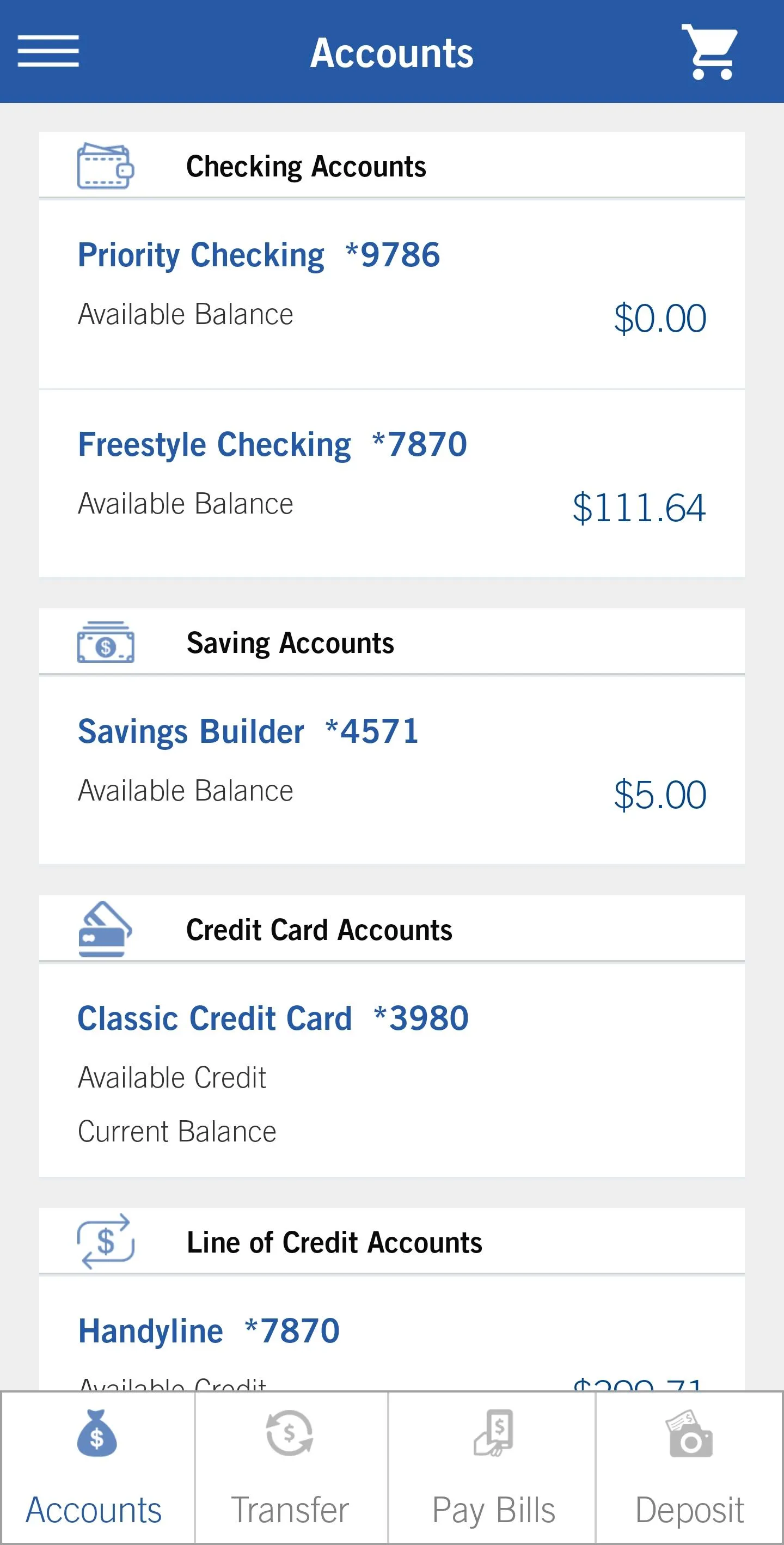Open the shopping cart icon
784x1545 pixels.
(x=710, y=52)
